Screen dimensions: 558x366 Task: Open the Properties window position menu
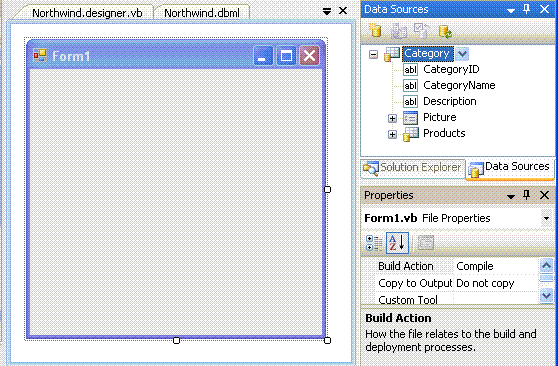tap(511, 196)
